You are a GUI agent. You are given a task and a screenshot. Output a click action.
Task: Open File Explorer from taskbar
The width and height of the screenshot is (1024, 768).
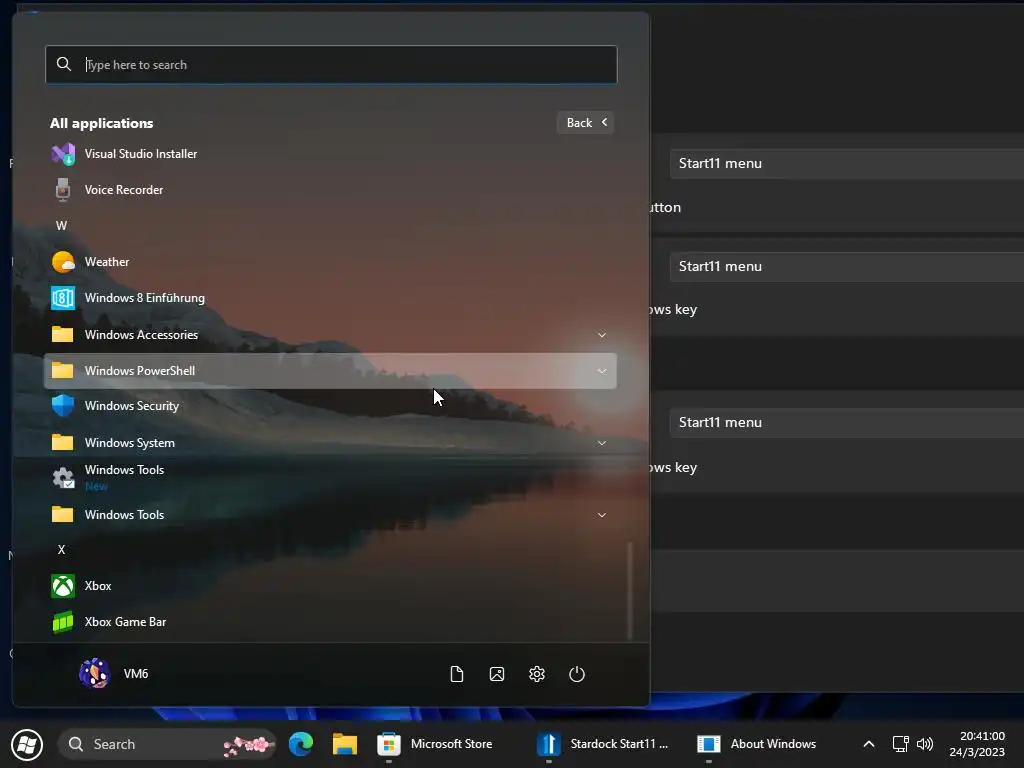tap(345, 744)
